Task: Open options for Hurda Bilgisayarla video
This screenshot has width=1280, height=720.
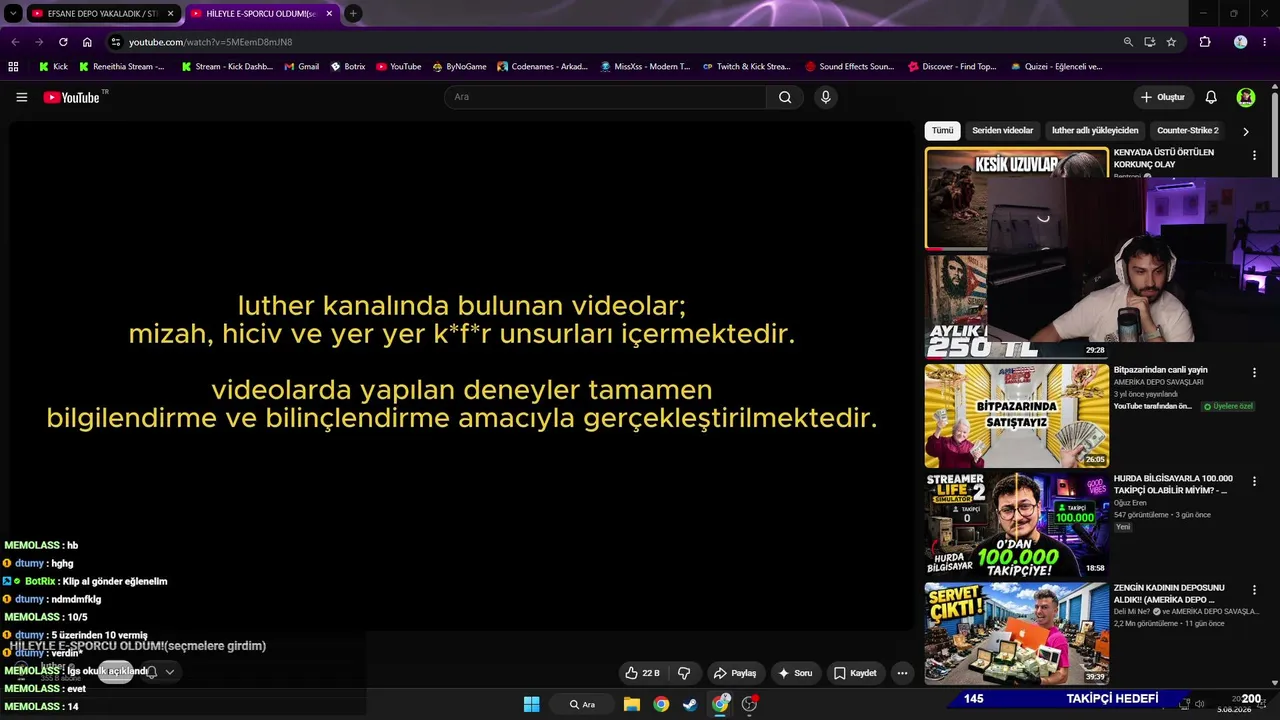Action: [x=1254, y=482]
